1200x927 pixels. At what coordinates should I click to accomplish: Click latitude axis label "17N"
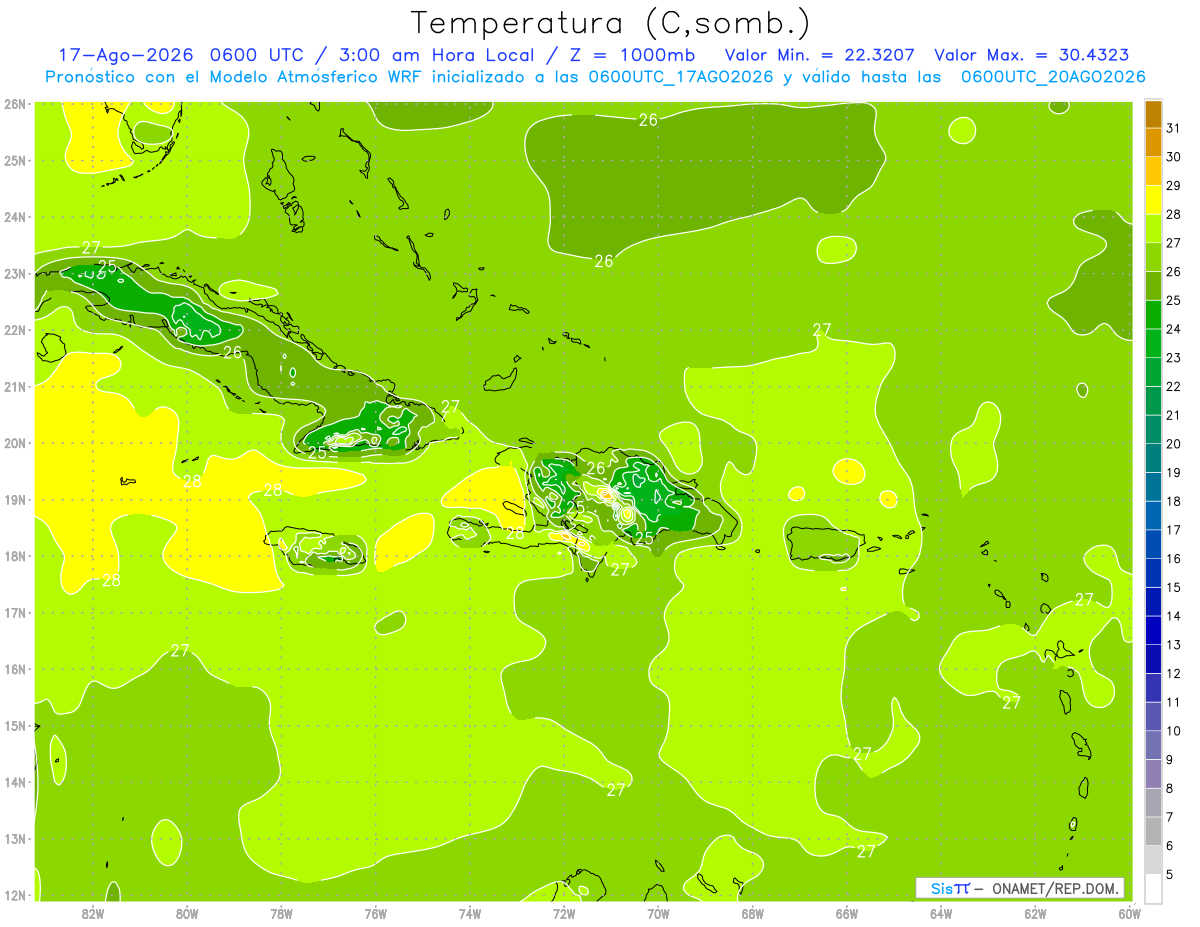coord(15,613)
